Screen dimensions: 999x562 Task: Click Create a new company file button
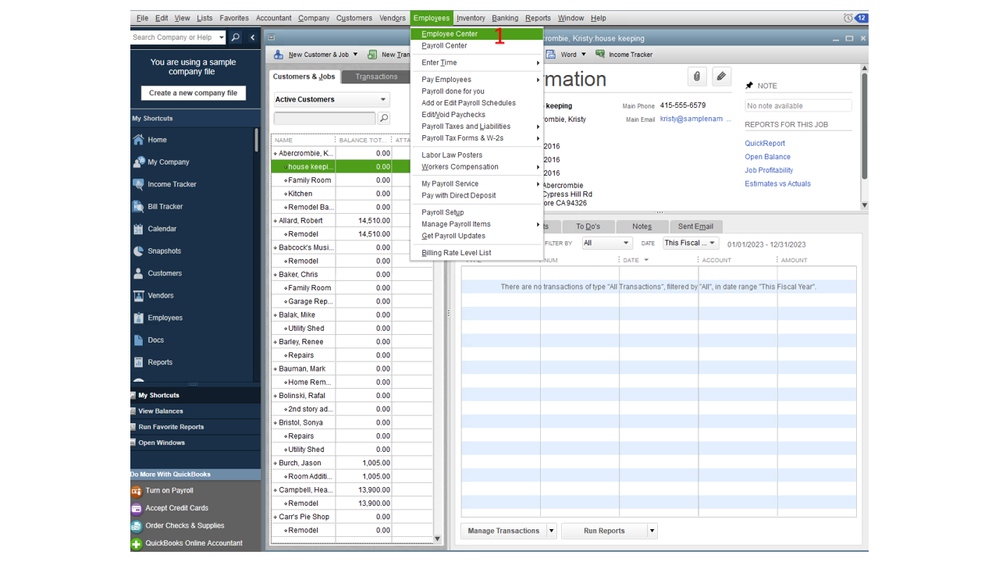click(x=193, y=93)
